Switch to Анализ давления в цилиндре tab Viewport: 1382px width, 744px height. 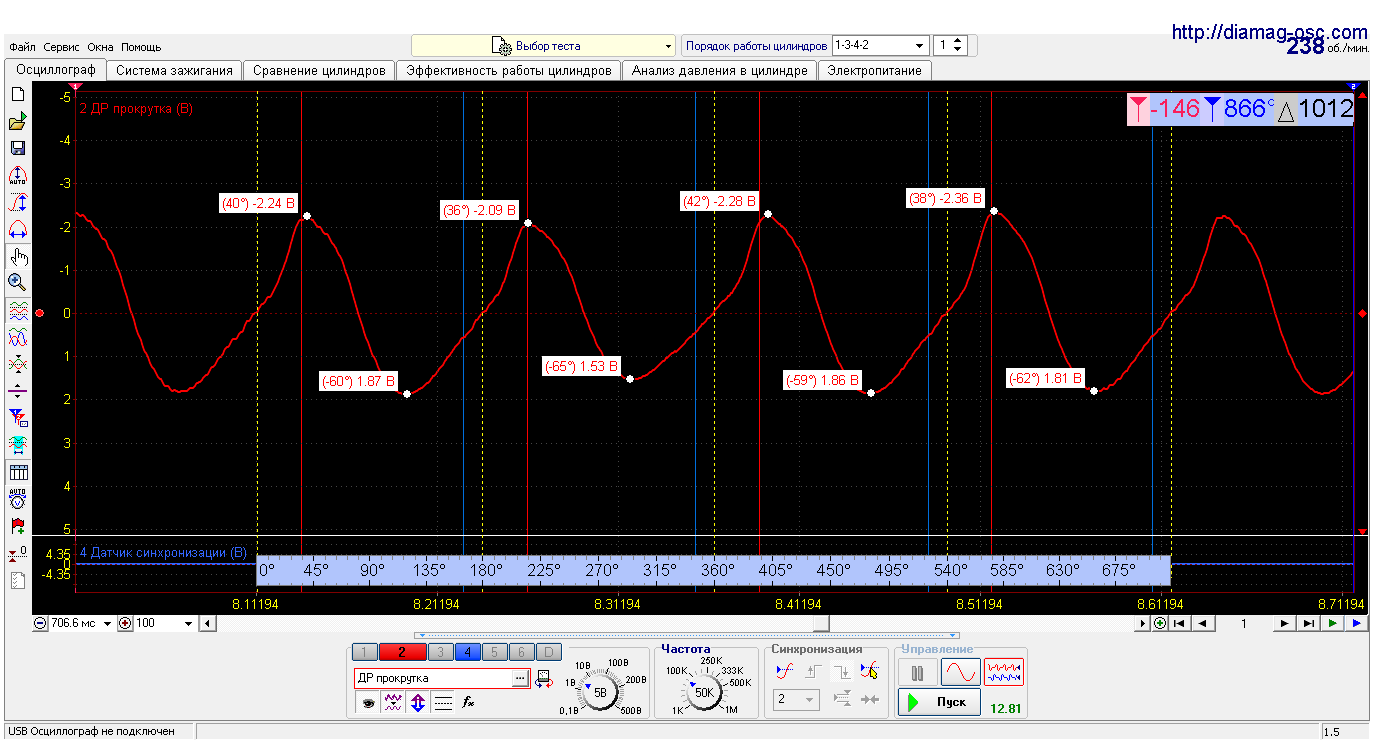[x=720, y=71]
